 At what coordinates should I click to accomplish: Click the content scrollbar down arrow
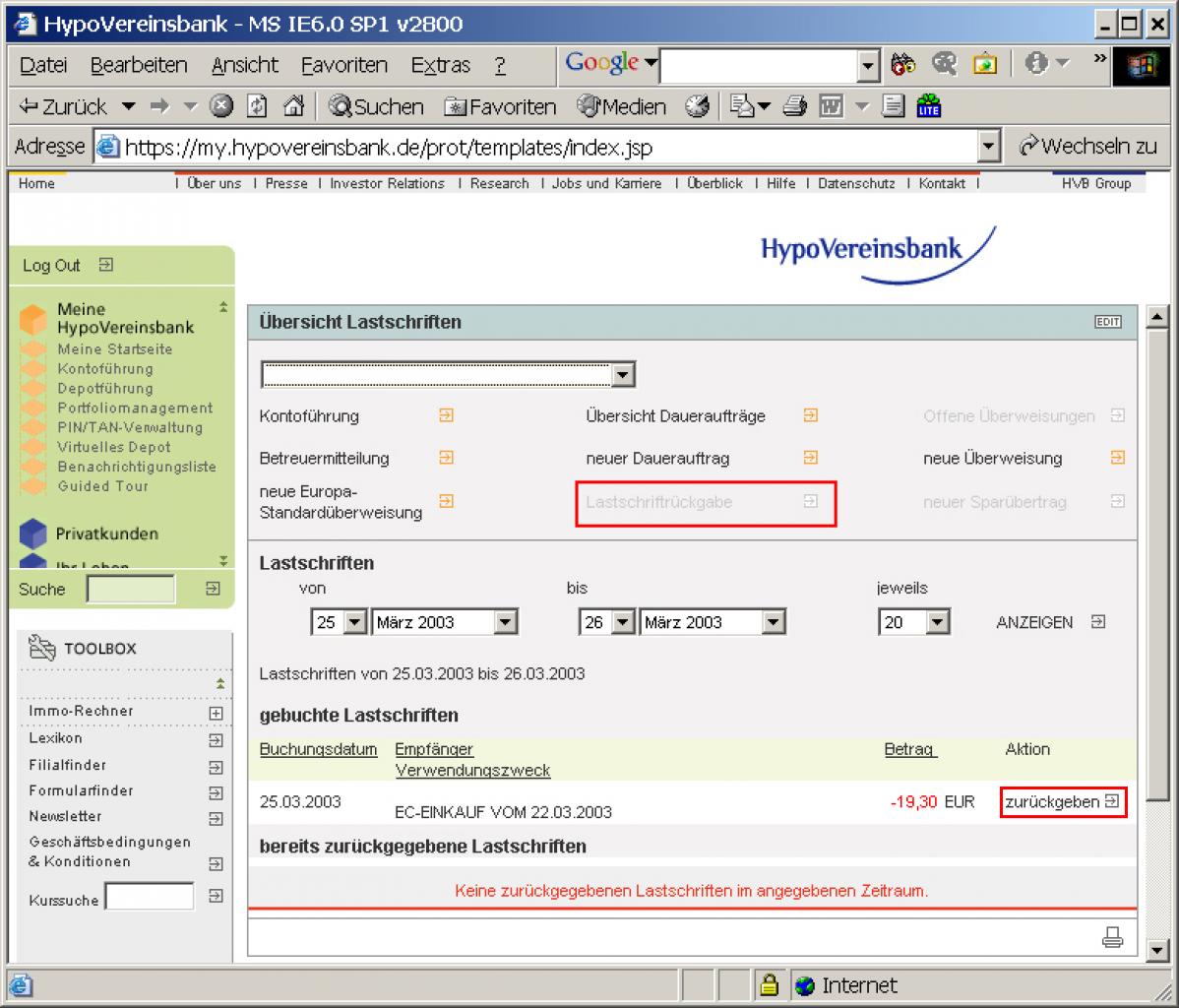point(1157,951)
